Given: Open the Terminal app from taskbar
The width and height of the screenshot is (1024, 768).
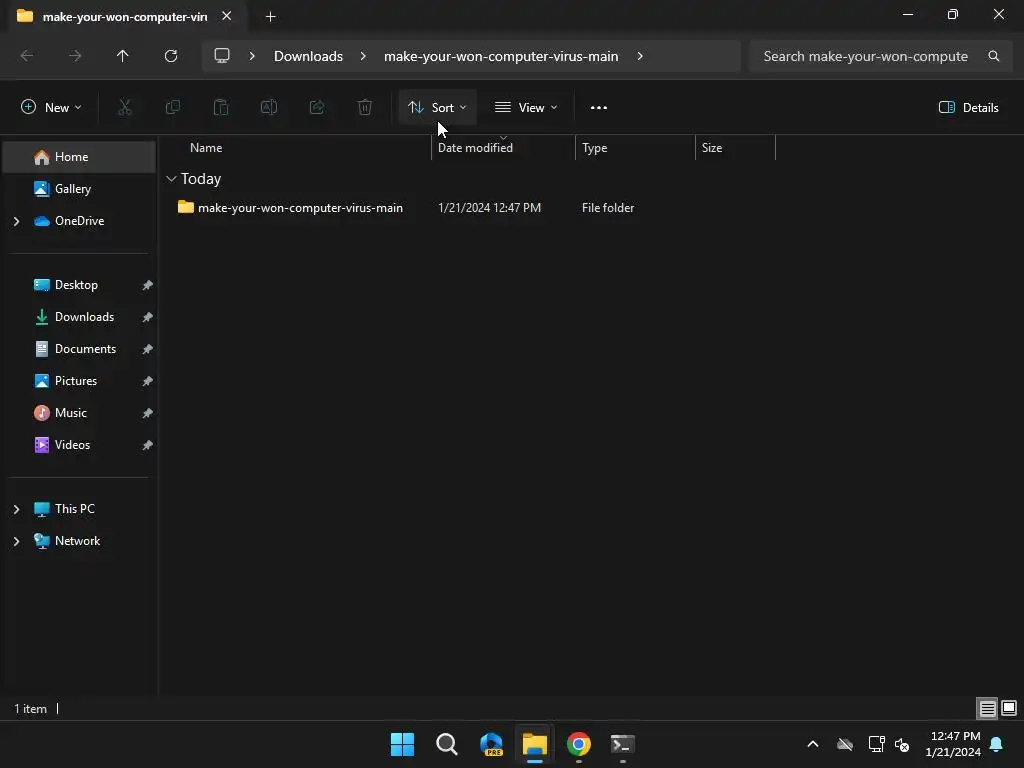Looking at the screenshot, I should click(622, 744).
